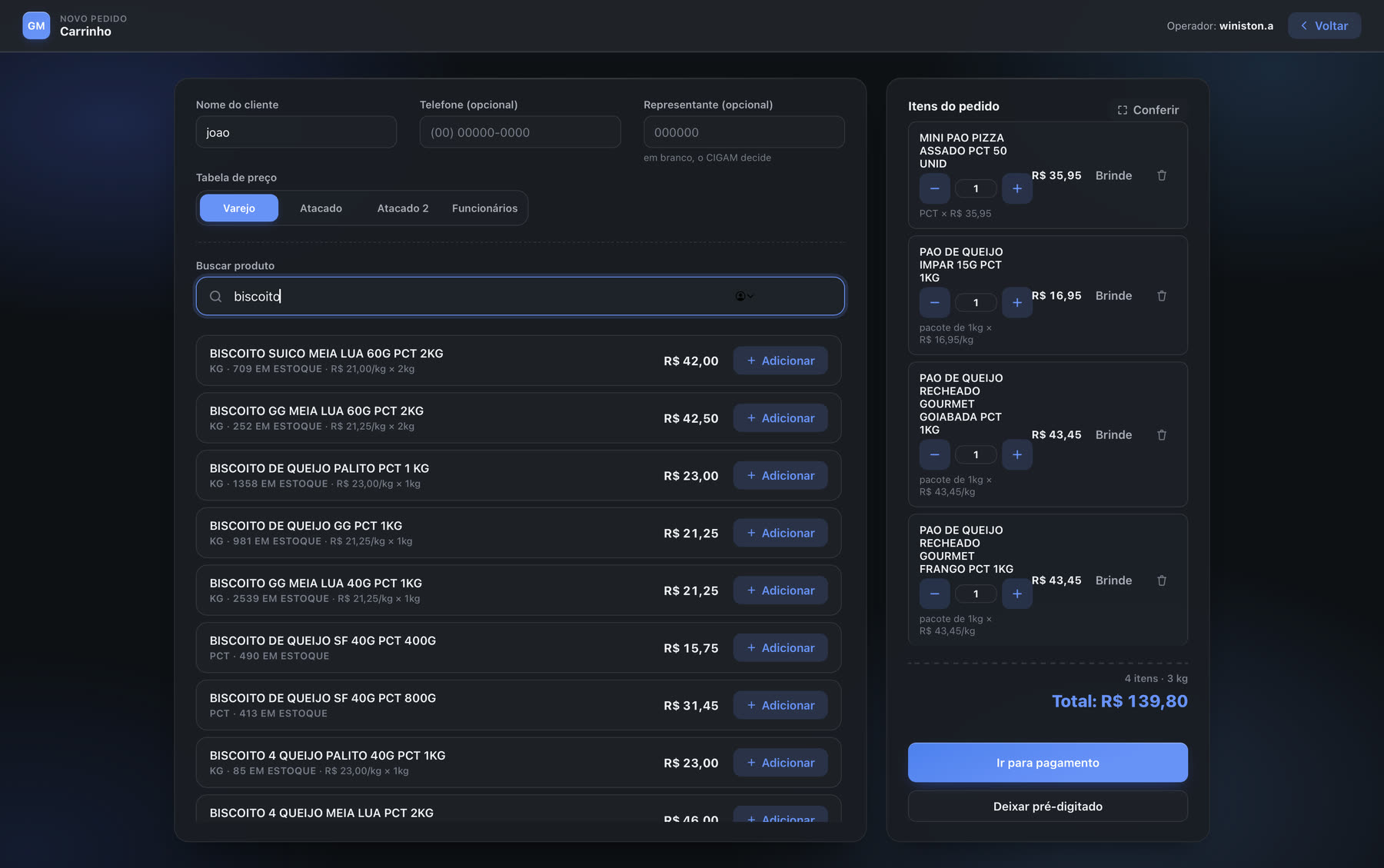Trash the RECHEADO GOURMET GOIABADA item
Screen dimensions: 1384x868
click(x=1162, y=435)
